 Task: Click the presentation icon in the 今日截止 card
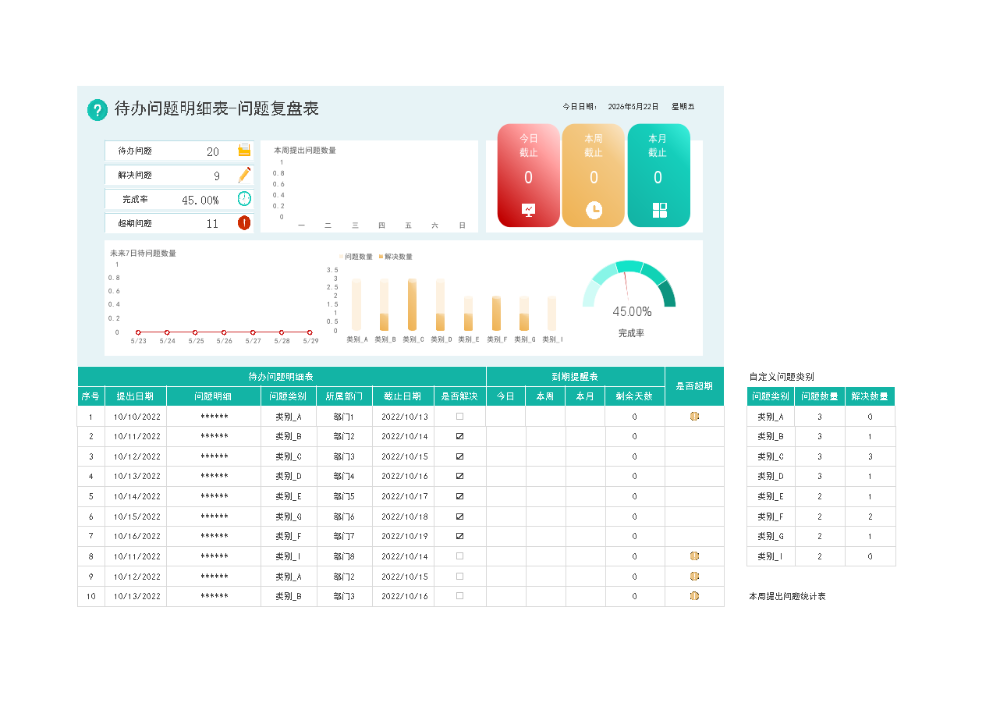click(x=528, y=210)
